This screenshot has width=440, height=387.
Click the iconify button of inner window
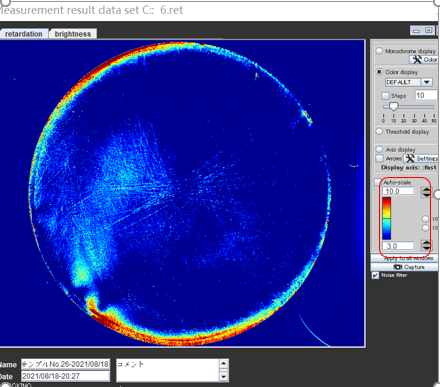pyautogui.click(x=416, y=31)
